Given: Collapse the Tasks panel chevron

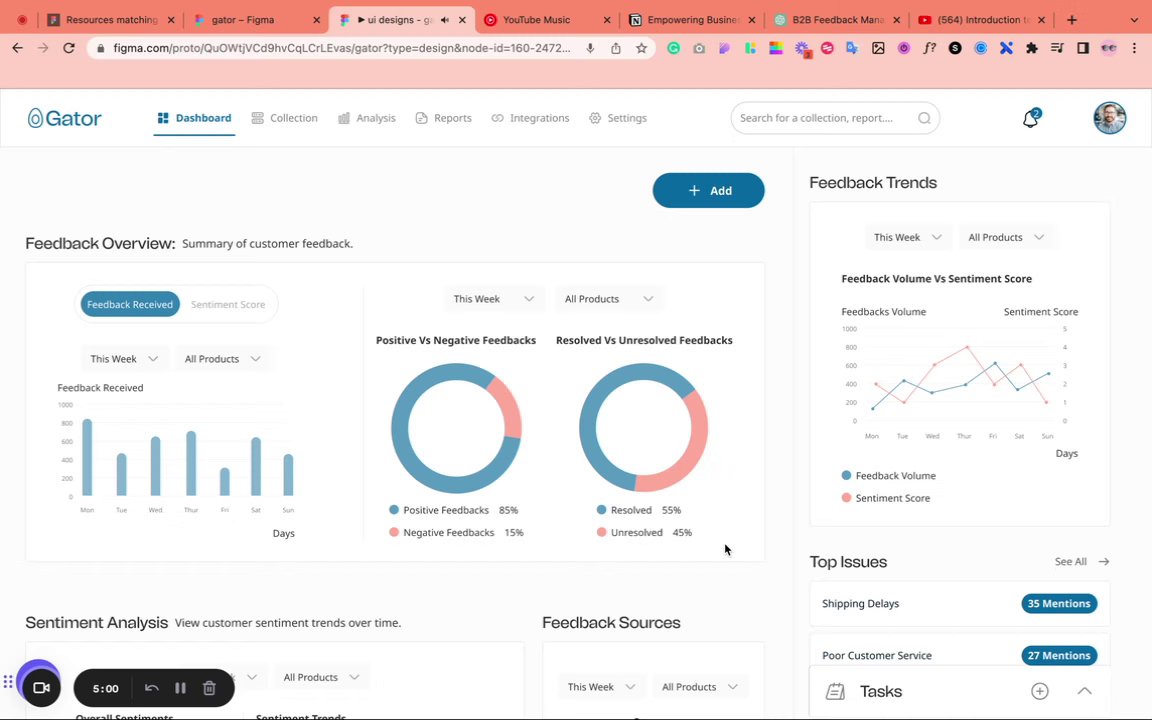Looking at the screenshot, I should click(x=1084, y=691).
